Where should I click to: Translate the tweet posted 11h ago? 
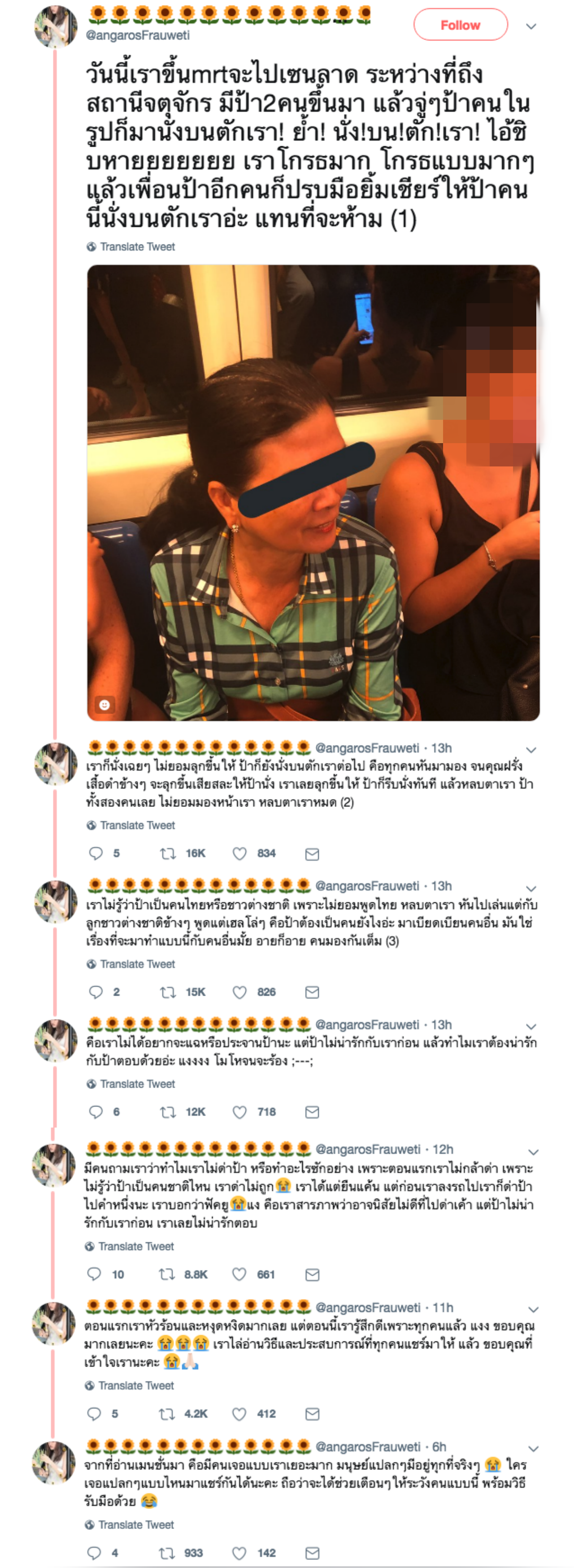[x=130, y=1385]
